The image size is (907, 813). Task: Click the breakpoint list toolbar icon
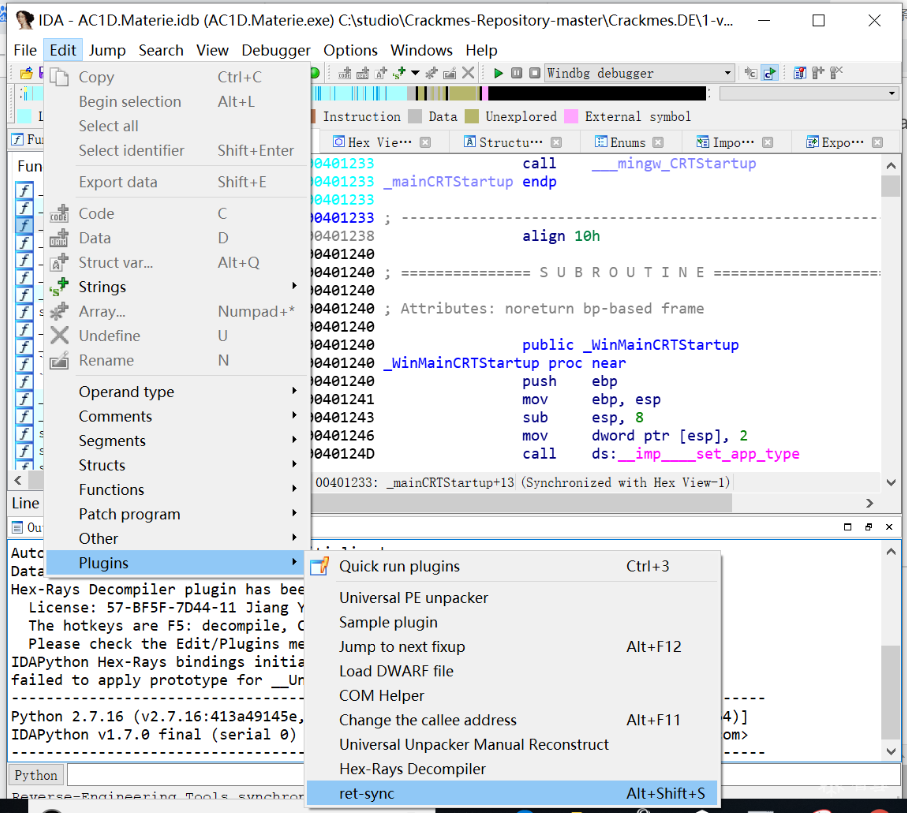point(800,73)
